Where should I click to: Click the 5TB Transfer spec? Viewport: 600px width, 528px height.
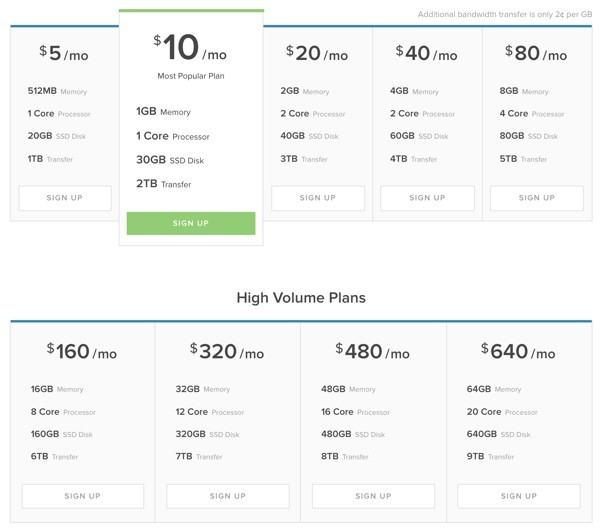(x=523, y=159)
